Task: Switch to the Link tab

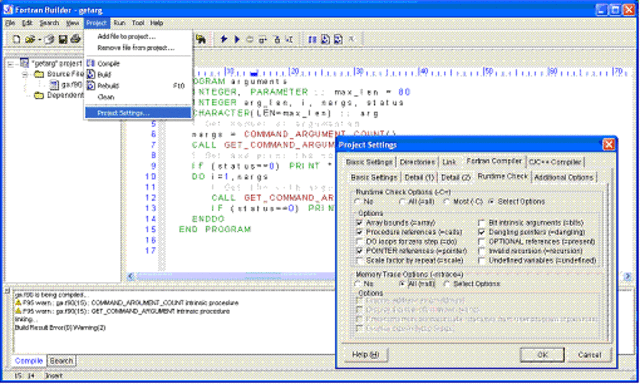Action: tap(449, 162)
